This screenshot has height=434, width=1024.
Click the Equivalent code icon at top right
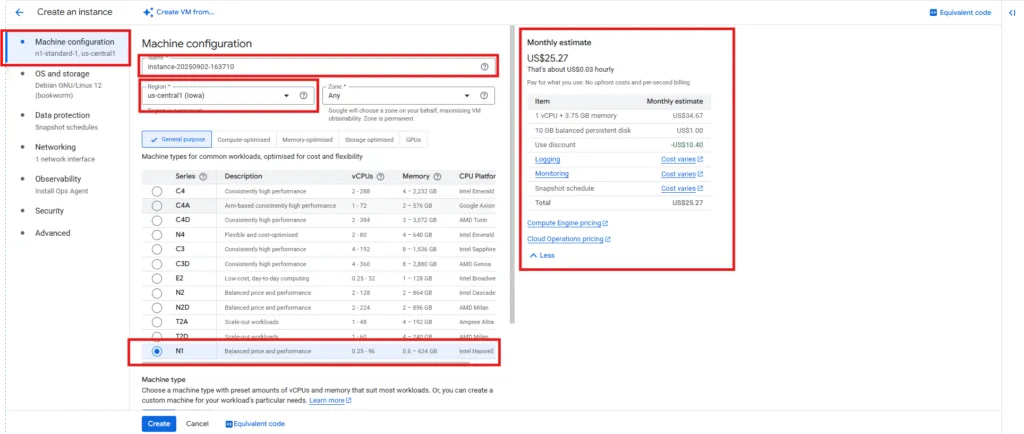pyautogui.click(x=933, y=12)
